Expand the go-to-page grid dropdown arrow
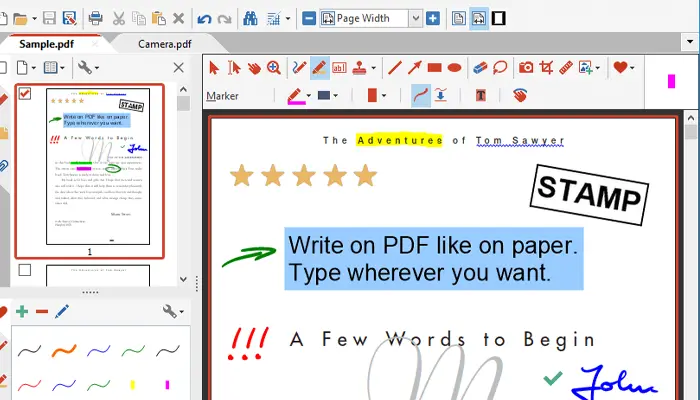 pyautogui.click(x=288, y=19)
